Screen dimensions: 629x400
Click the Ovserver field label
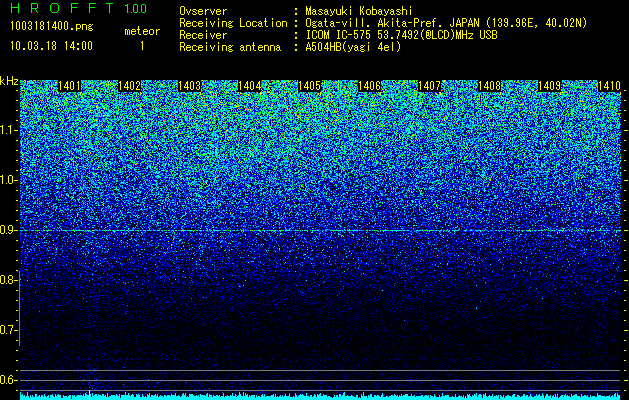pos(203,11)
